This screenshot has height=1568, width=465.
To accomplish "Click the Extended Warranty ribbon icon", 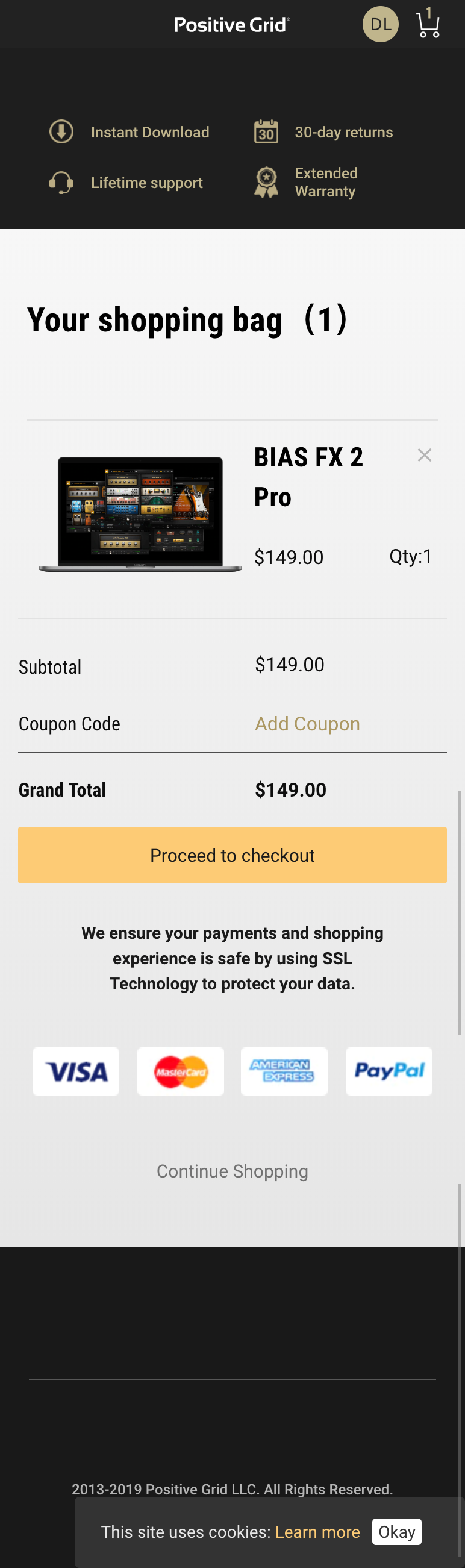I will pyautogui.click(x=266, y=183).
